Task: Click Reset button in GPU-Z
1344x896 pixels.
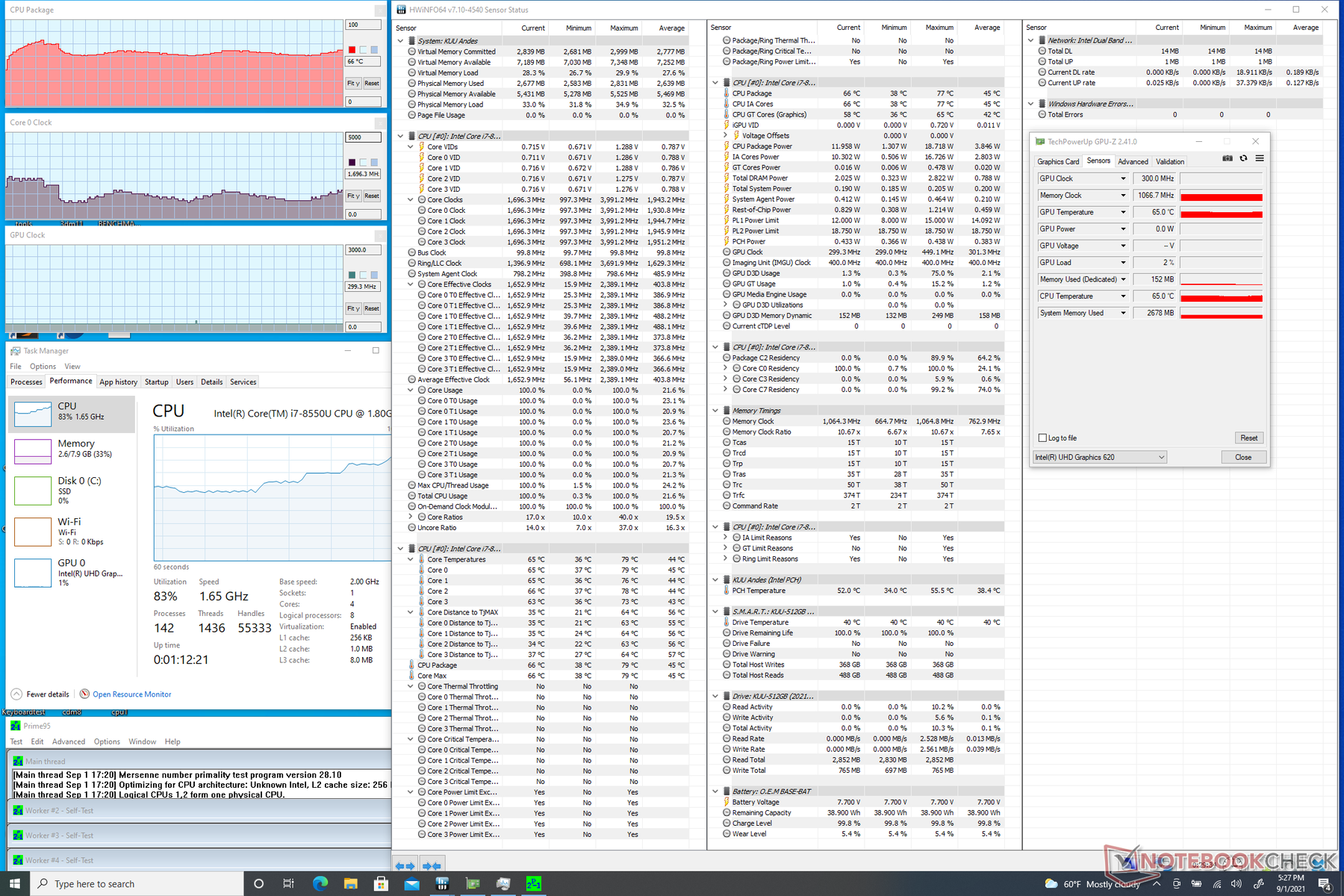Action: point(1248,438)
